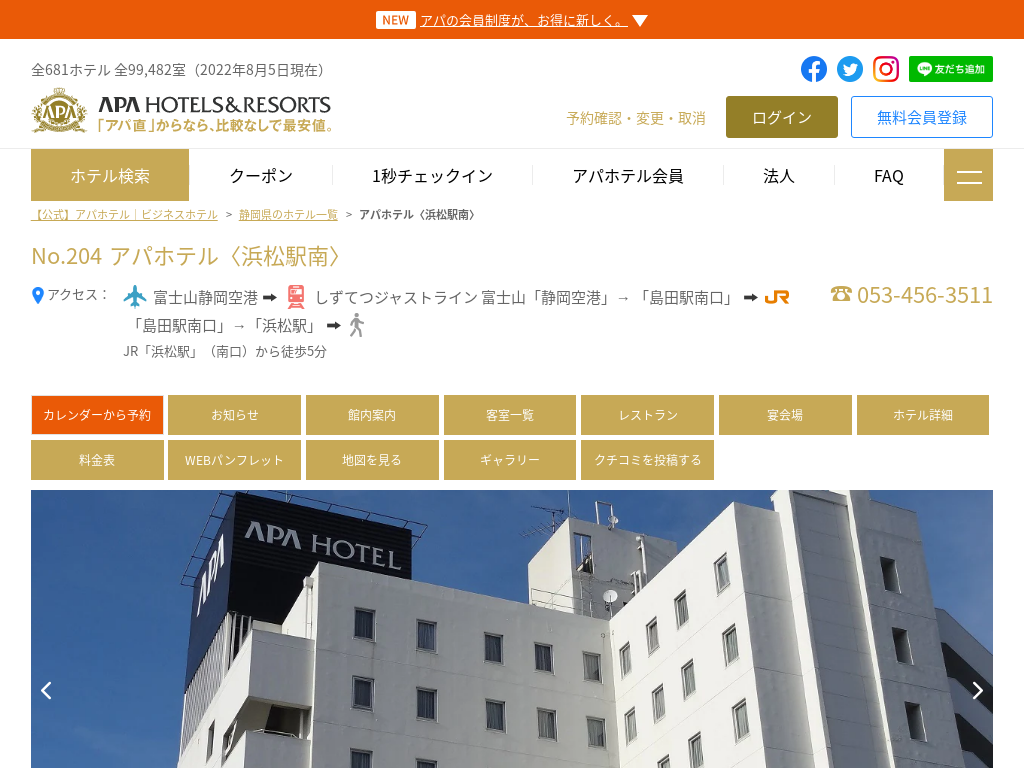Click 無料会員登録 button
This screenshot has height=768, width=1024.
pyautogui.click(x=921, y=117)
